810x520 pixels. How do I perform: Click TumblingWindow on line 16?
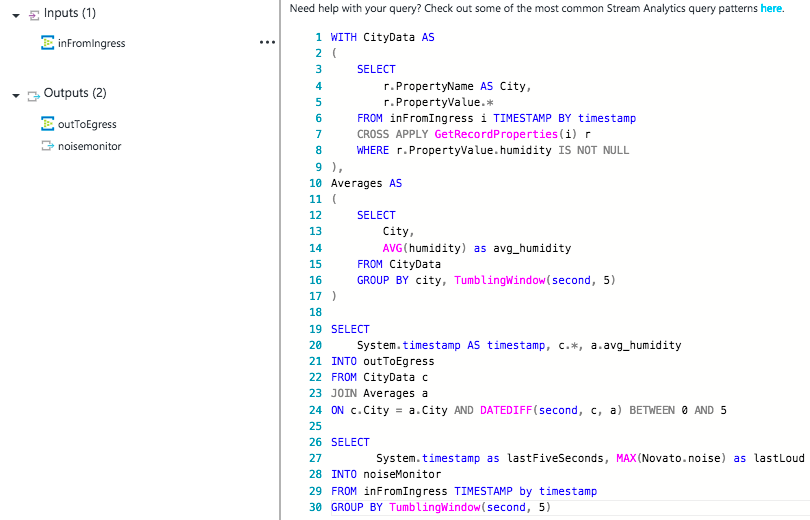pos(500,280)
